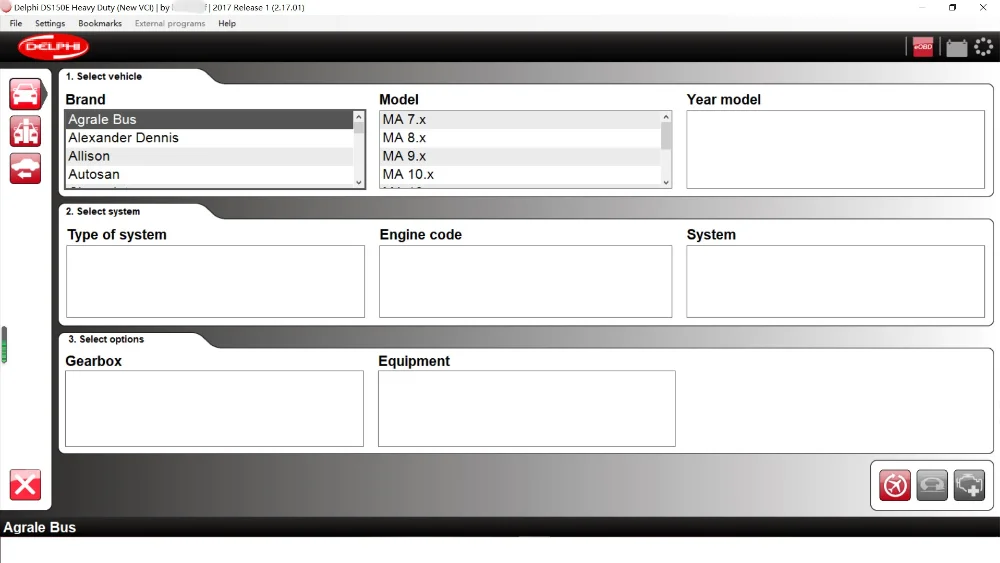The image size is (1000, 563).
Task: Click the Year model list box
Action: 835,149
